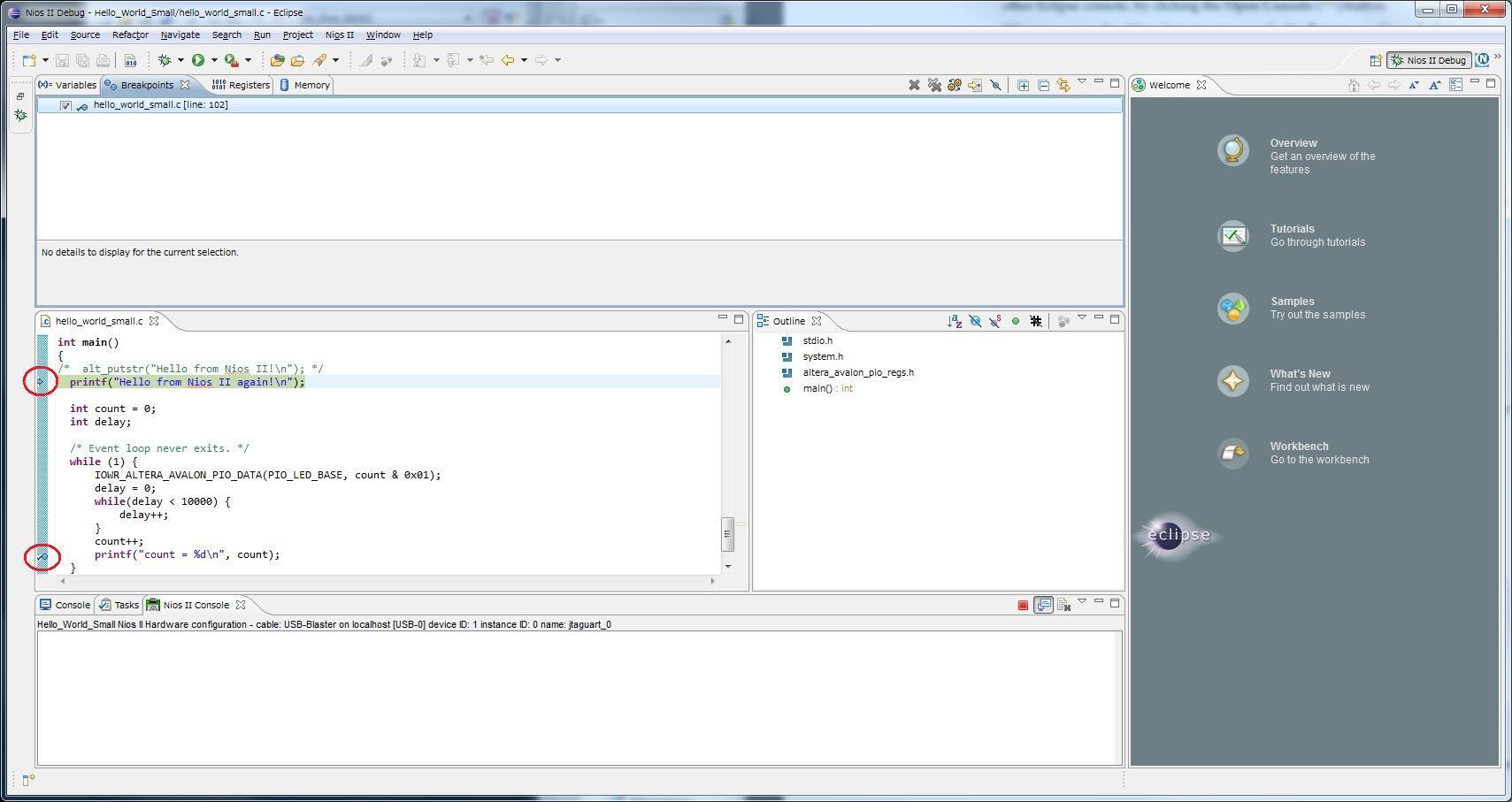Activate the Nios II Debug perspective button

click(1430, 59)
